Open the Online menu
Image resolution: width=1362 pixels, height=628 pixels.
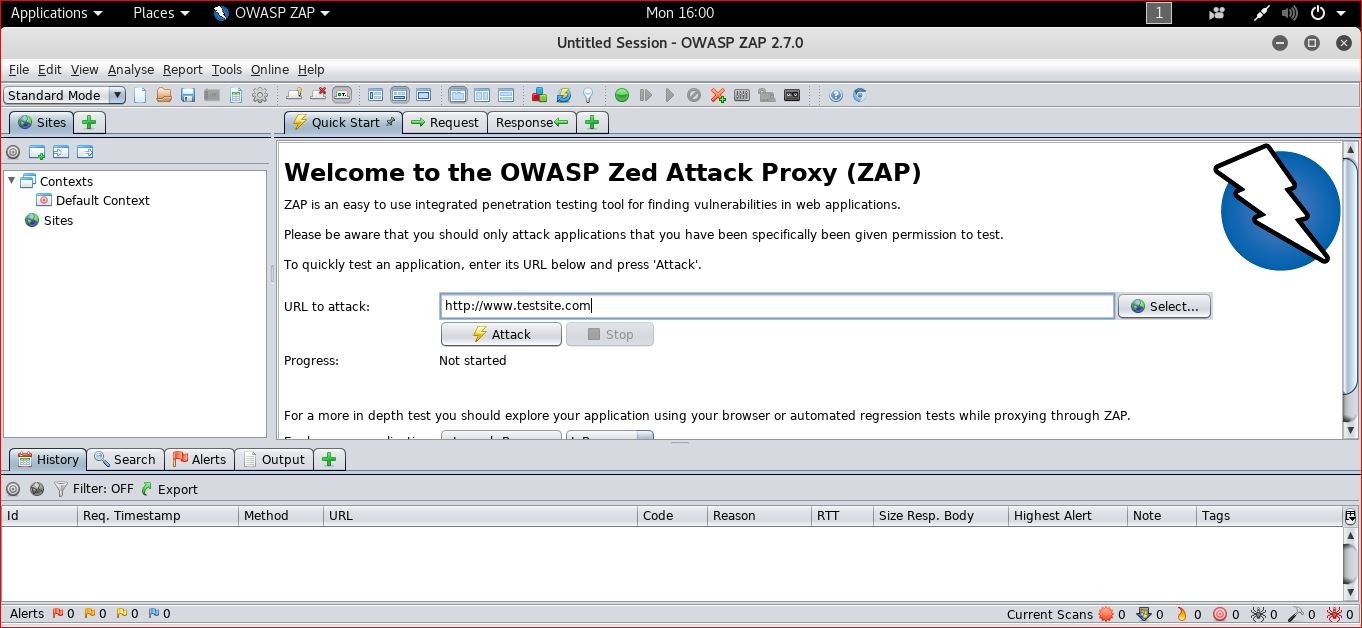click(x=270, y=69)
